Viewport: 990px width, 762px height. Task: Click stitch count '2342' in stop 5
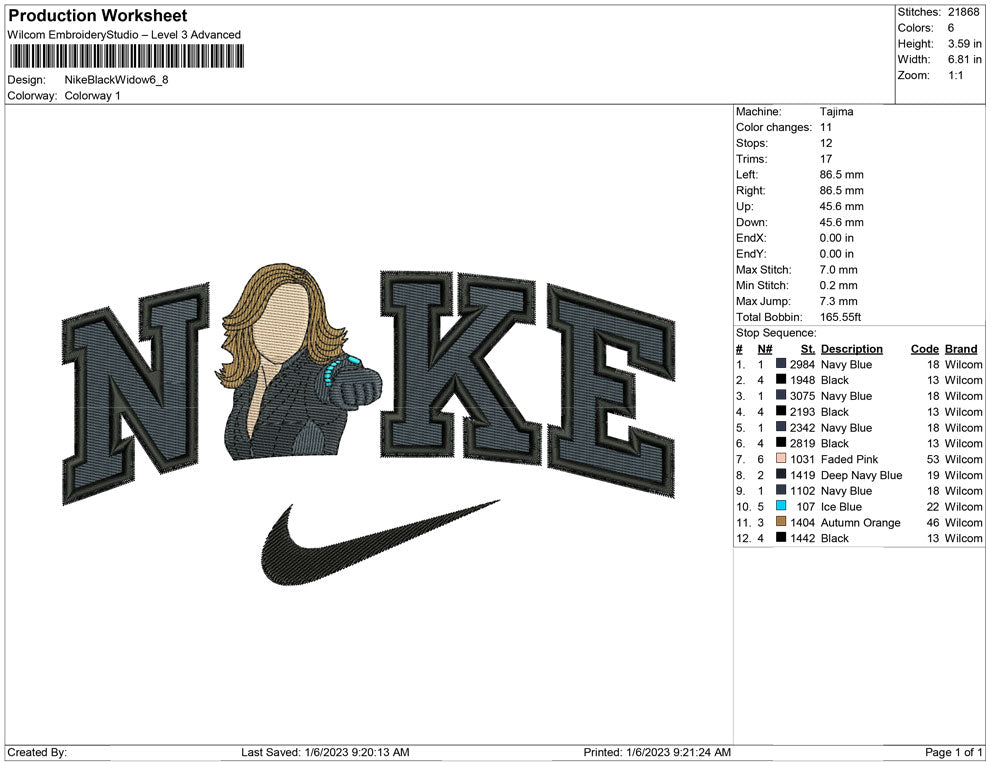click(802, 427)
